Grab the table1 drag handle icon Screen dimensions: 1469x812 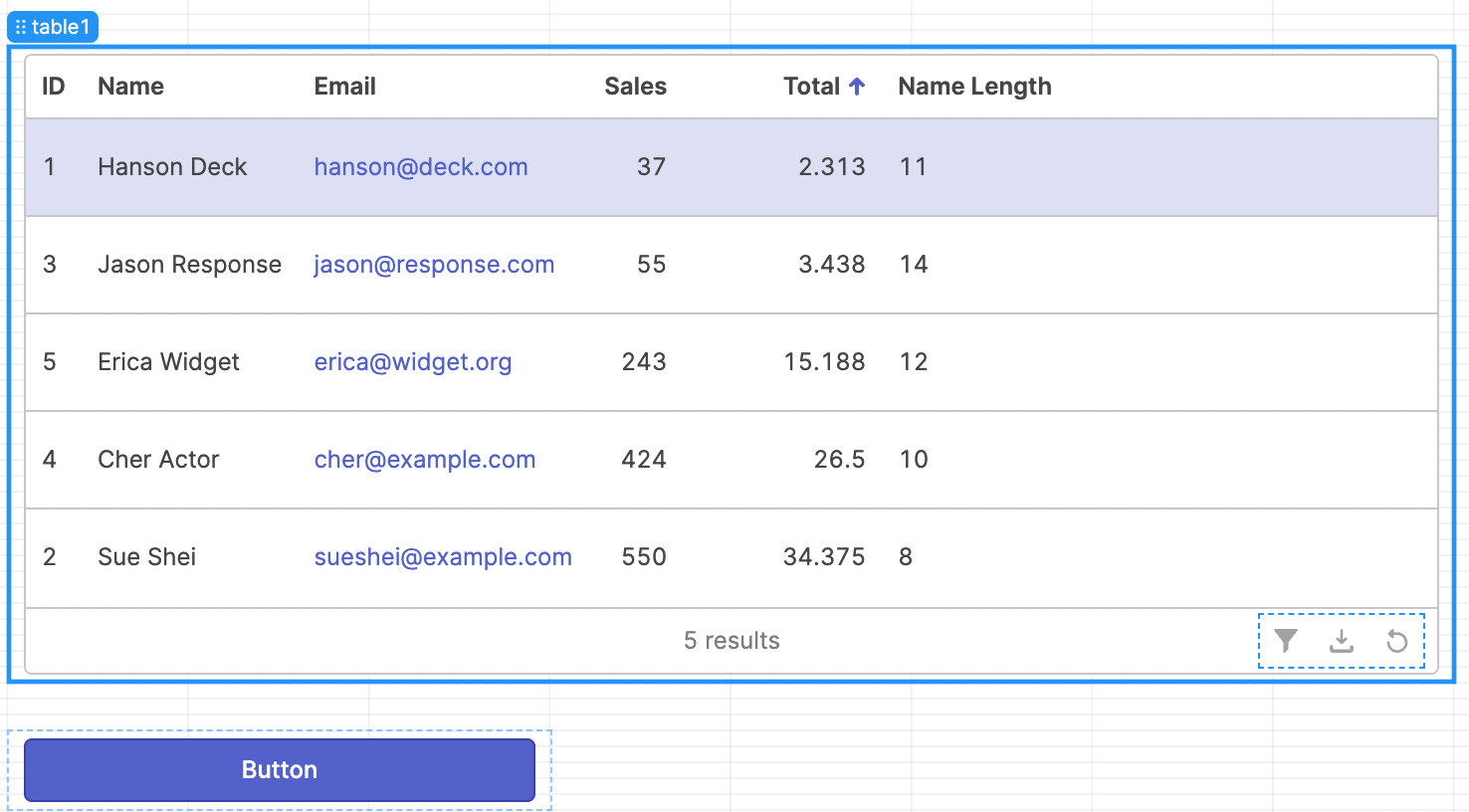click(x=20, y=27)
